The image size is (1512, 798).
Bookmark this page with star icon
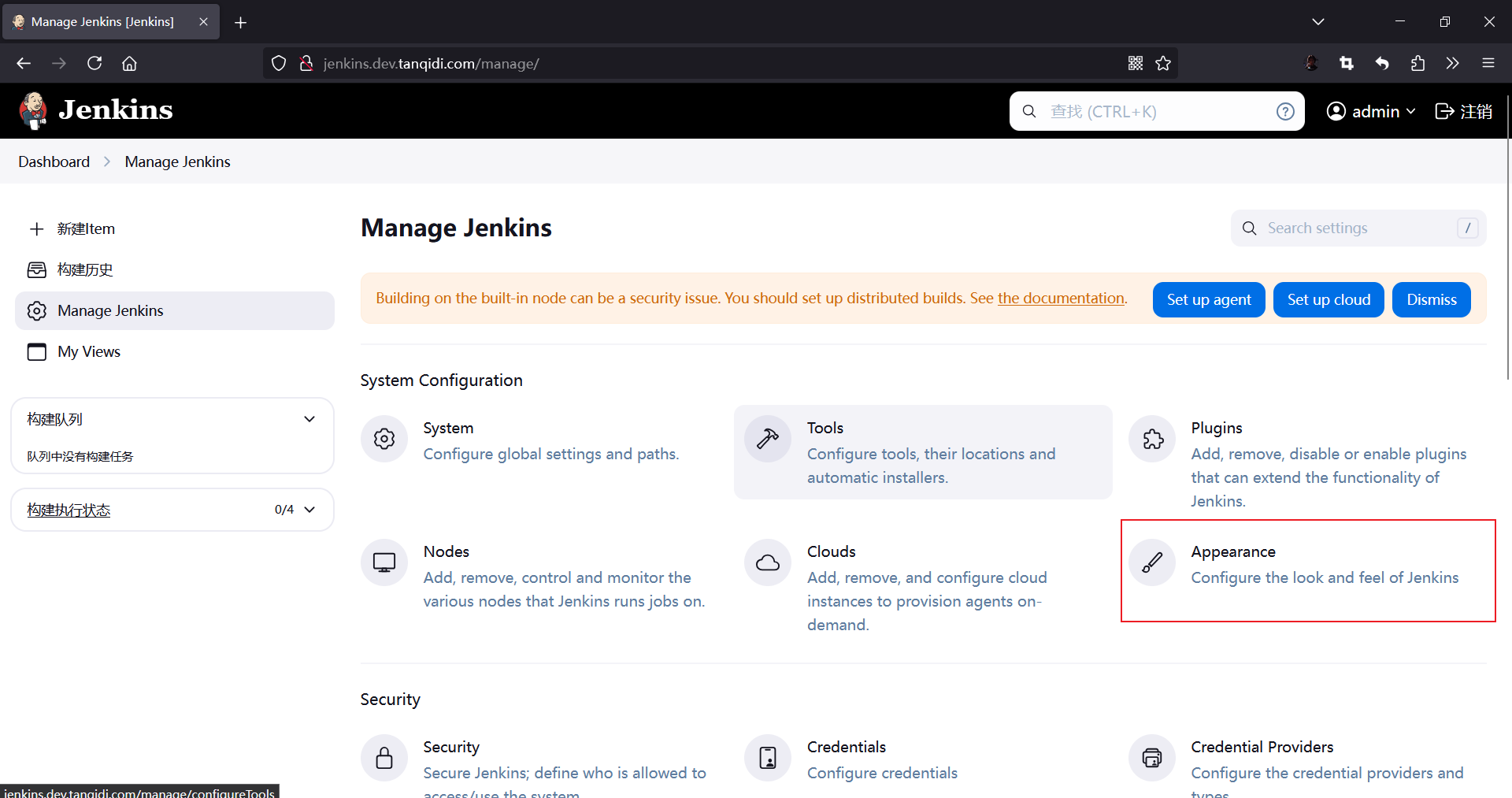coord(1163,63)
